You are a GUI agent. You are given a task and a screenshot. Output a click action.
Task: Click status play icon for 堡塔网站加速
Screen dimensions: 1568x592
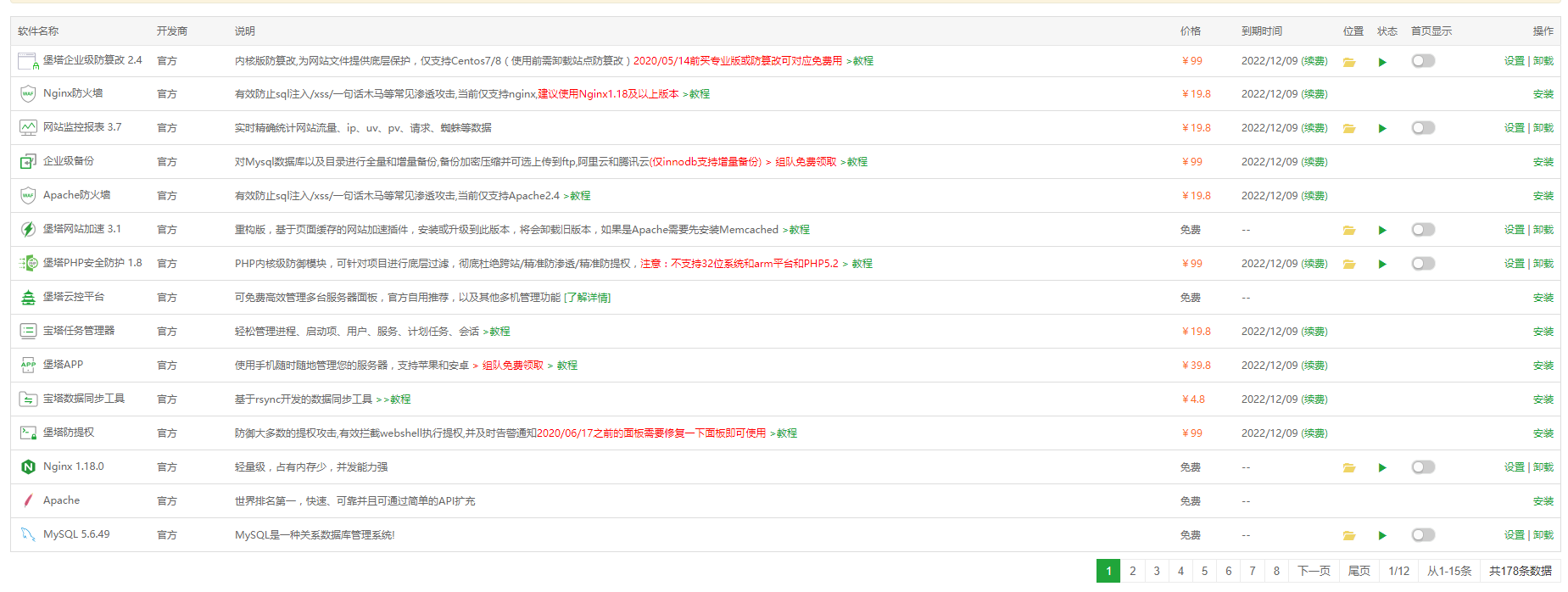tap(1382, 231)
